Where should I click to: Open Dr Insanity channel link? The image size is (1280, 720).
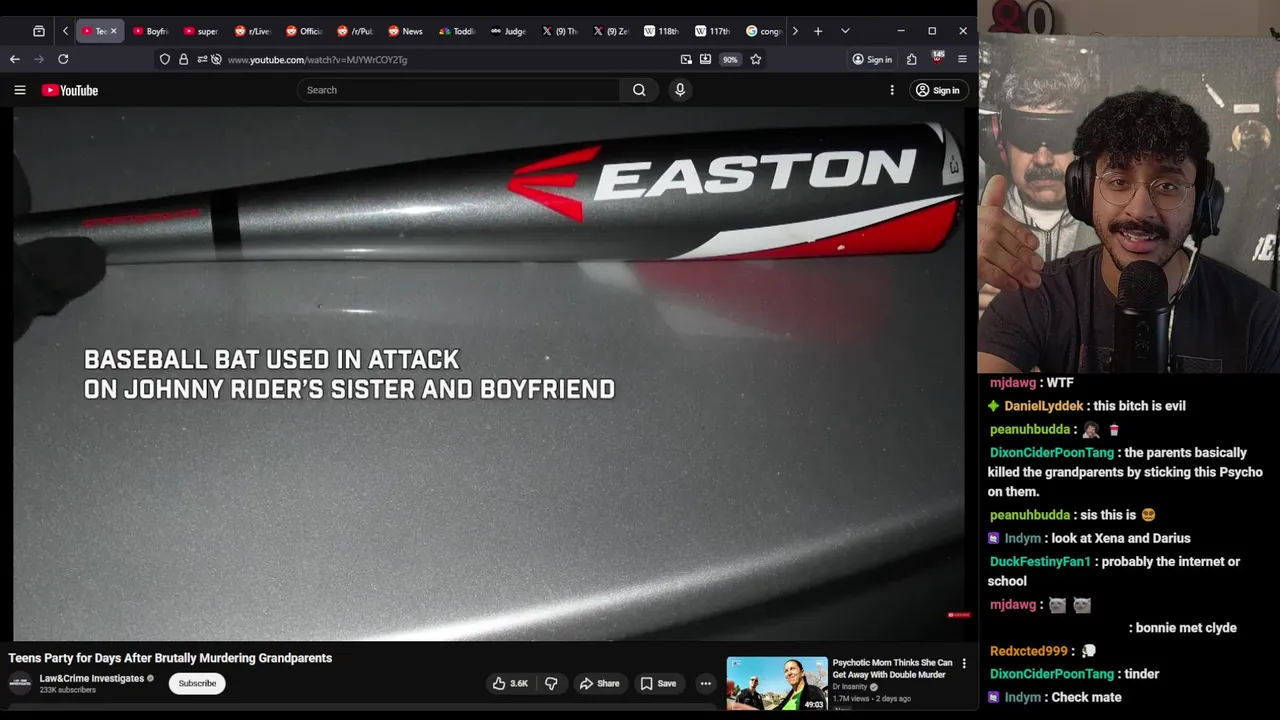851,687
